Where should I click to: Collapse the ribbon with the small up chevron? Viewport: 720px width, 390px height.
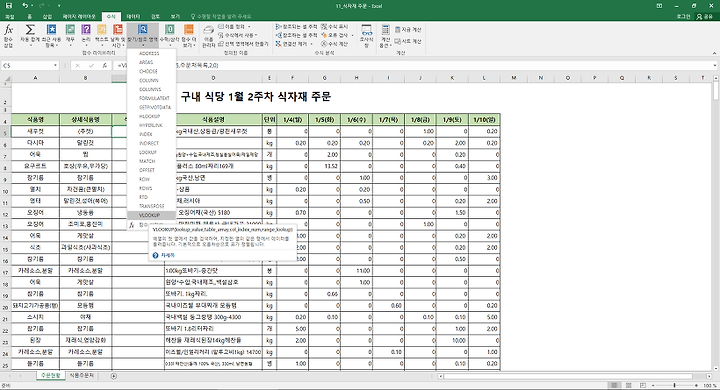tap(714, 54)
